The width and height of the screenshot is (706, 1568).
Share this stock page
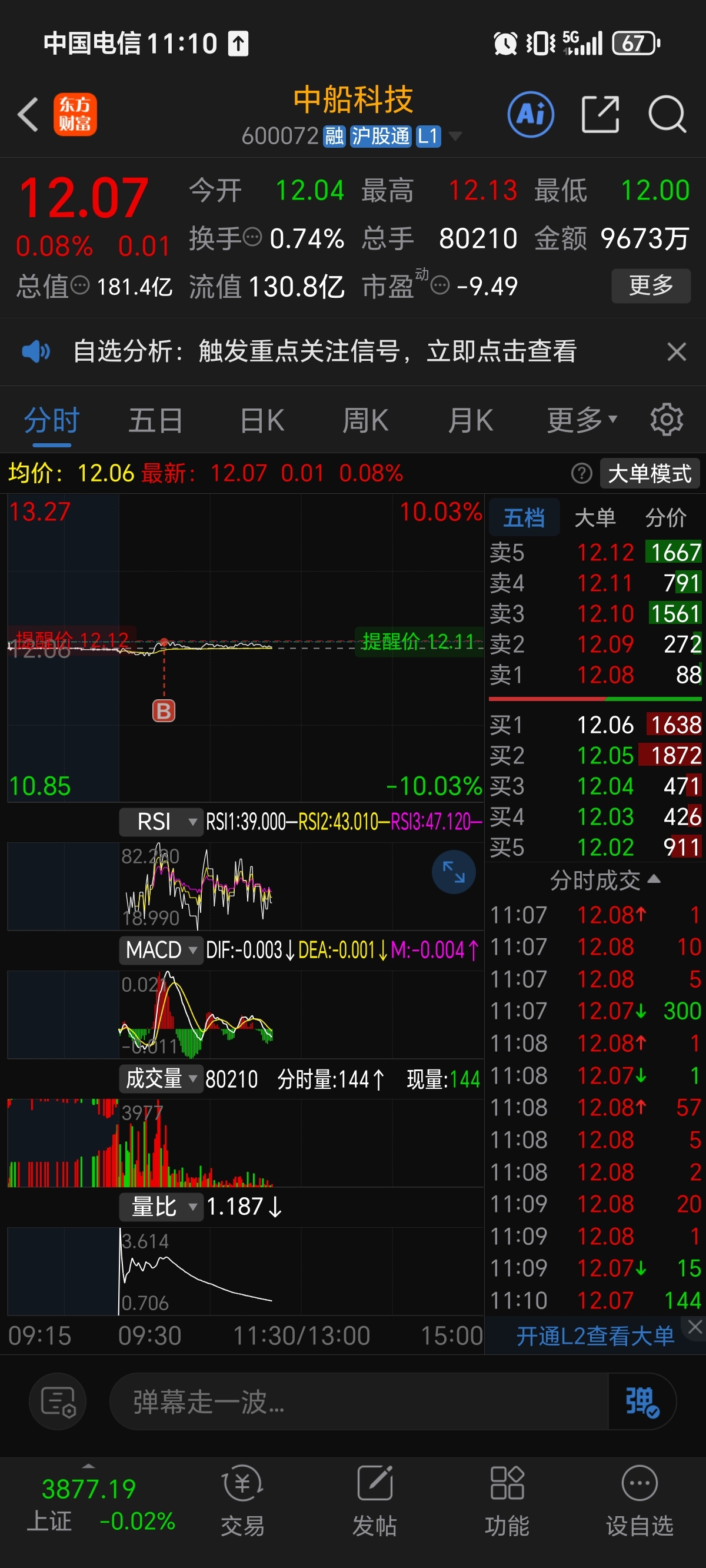[x=600, y=114]
